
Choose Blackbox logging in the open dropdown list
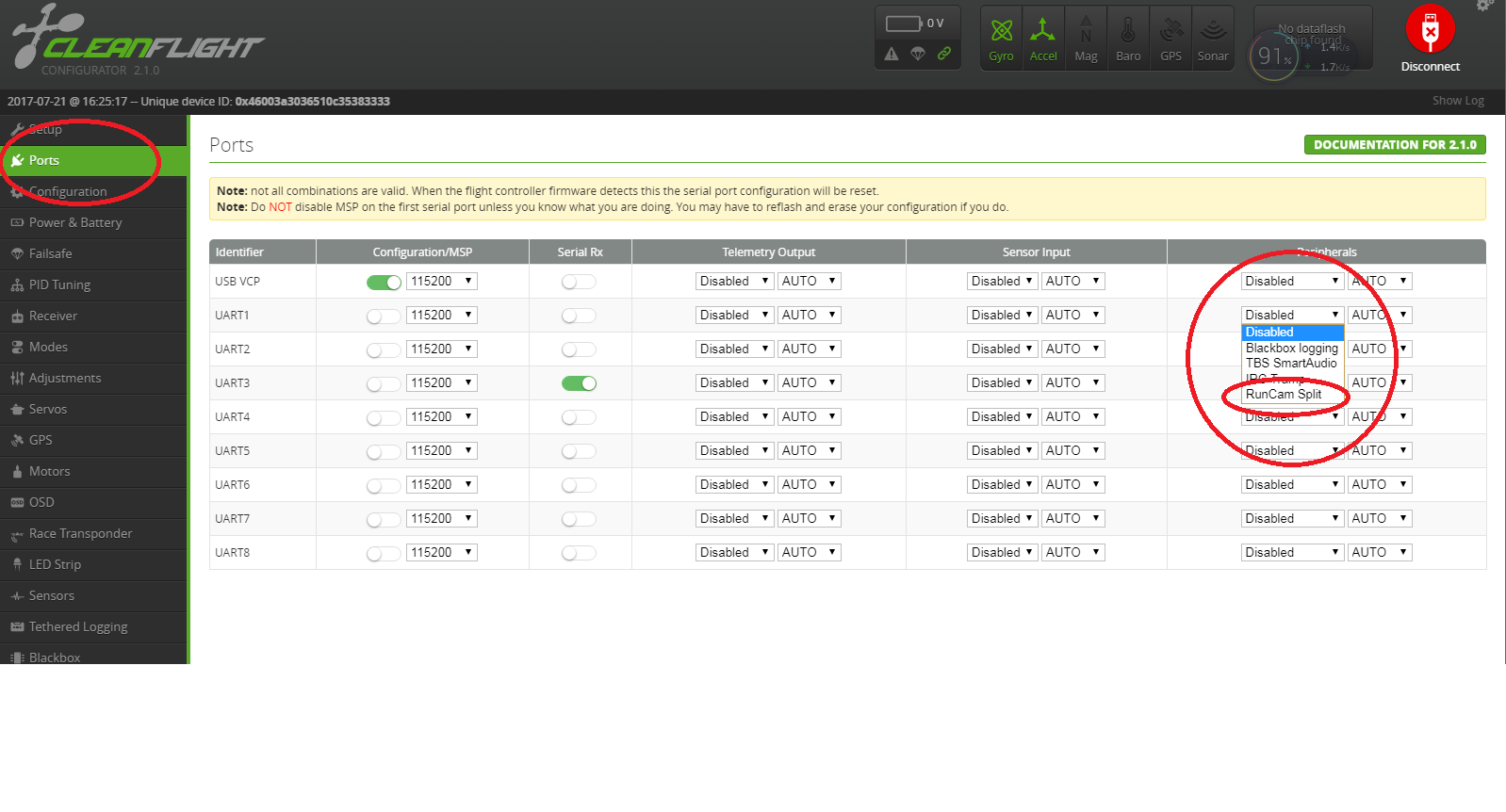click(x=1291, y=349)
